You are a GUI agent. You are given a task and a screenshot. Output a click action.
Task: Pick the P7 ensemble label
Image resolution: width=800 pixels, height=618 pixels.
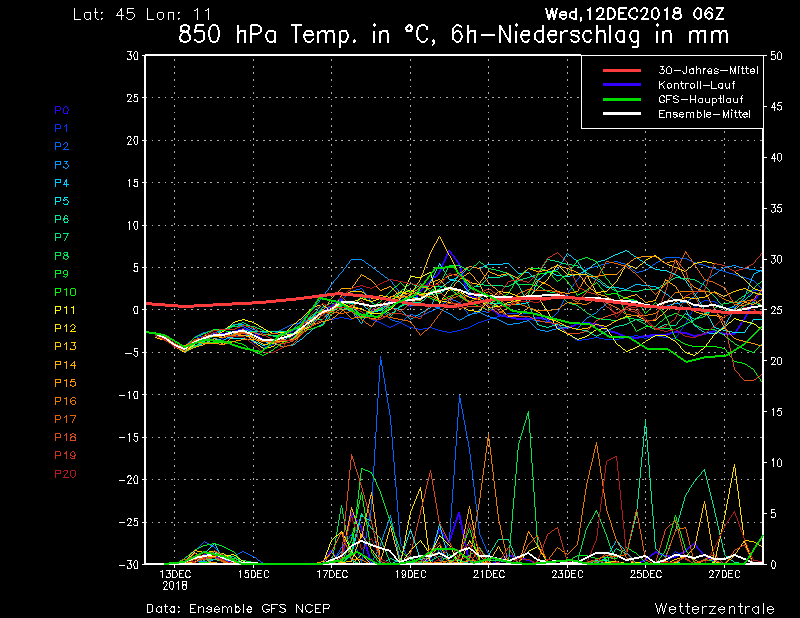[62, 237]
